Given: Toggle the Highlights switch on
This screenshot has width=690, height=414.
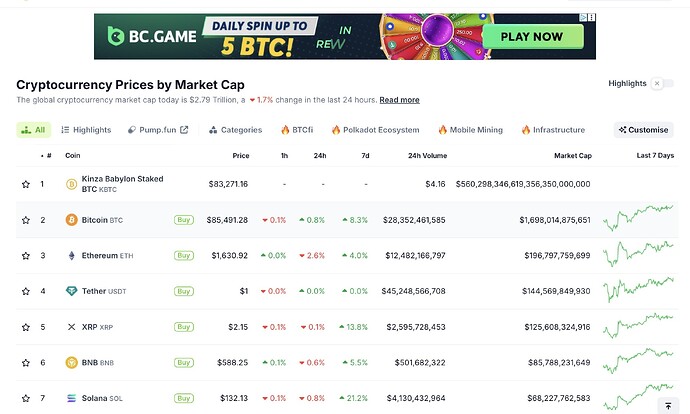Looking at the screenshot, I should 662,84.
